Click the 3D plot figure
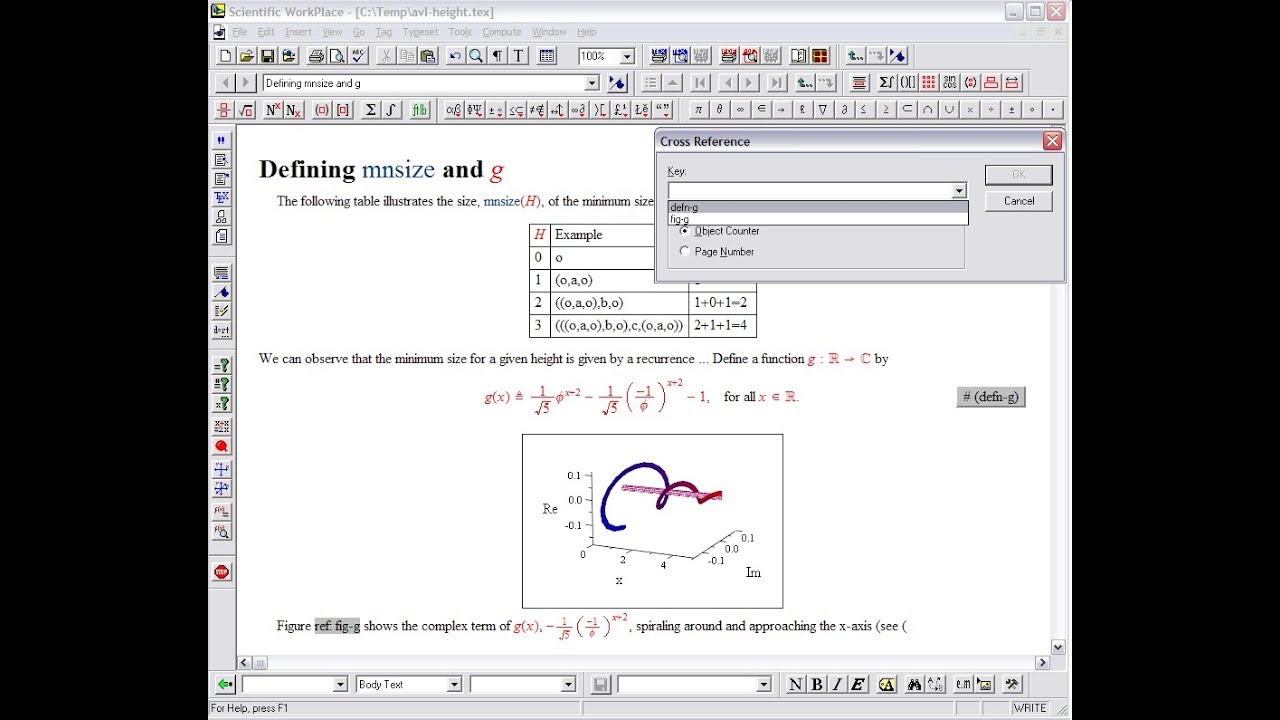 (x=652, y=521)
